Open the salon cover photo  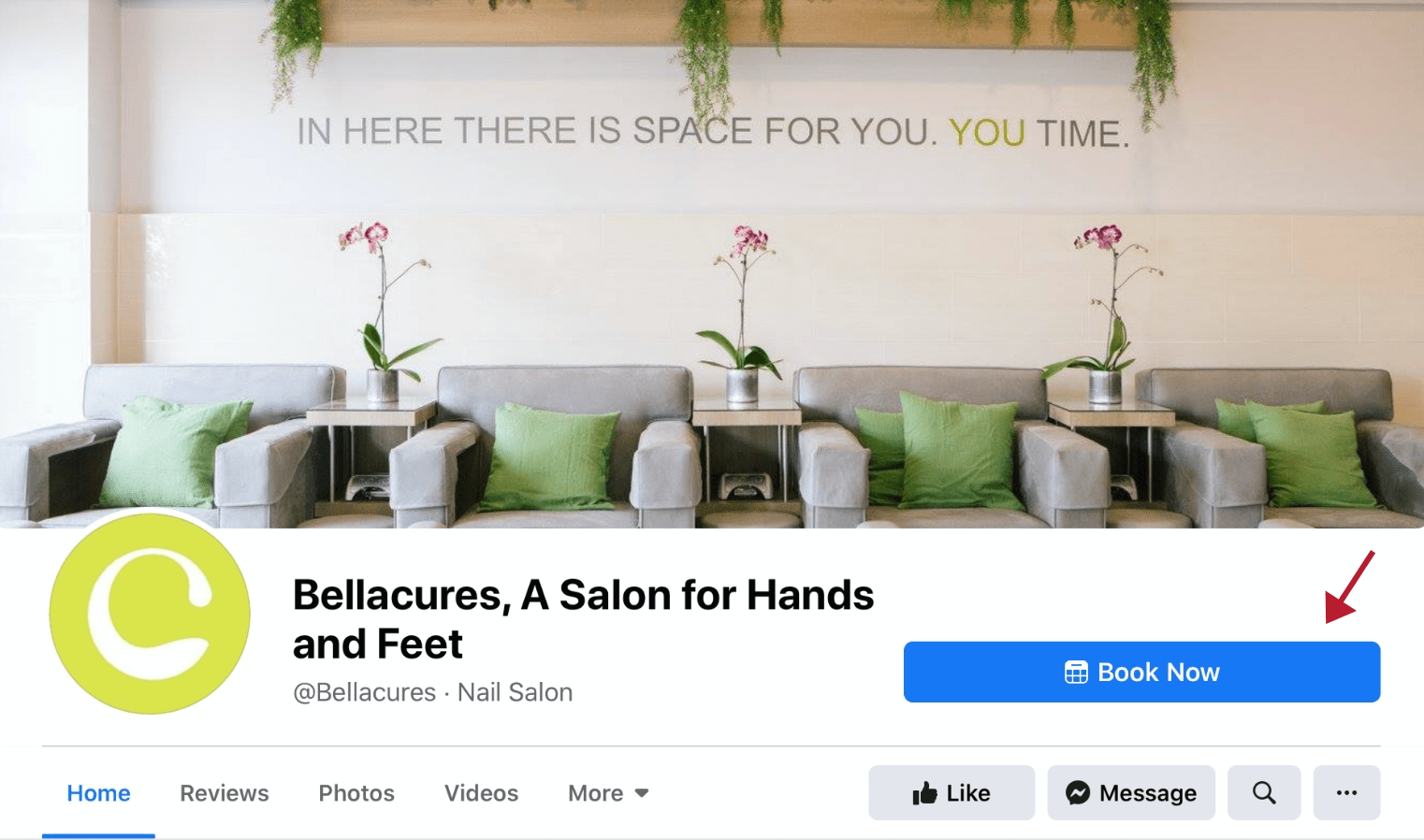(x=712, y=264)
